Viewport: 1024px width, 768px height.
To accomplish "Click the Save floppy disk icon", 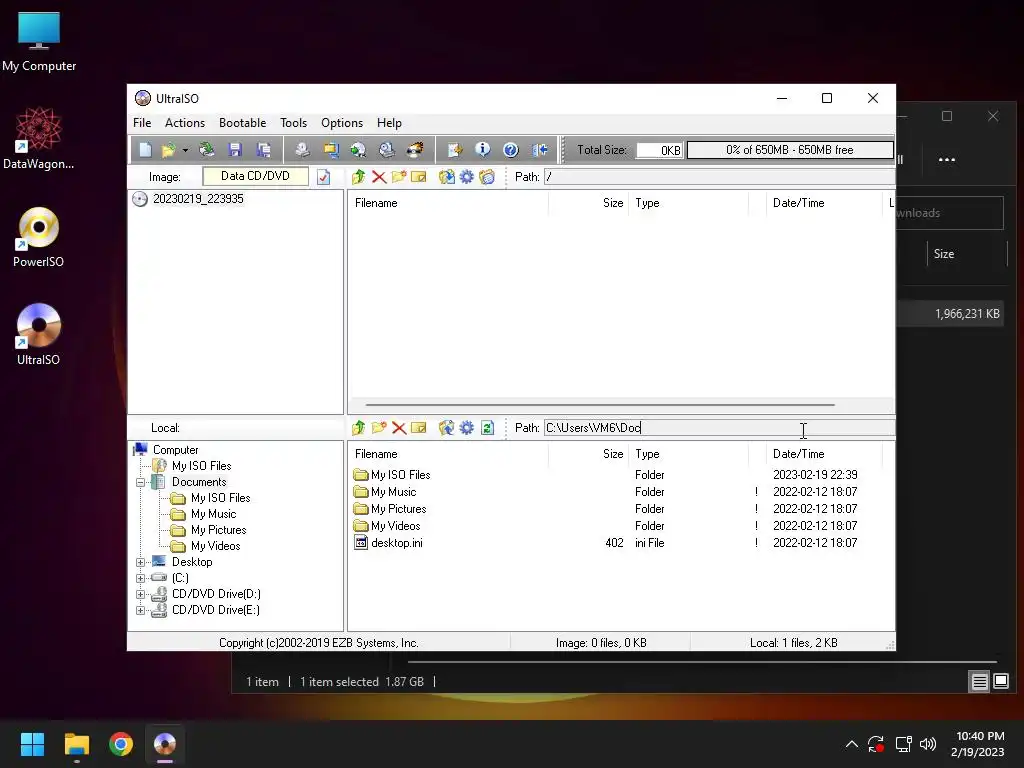I will 235,150.
